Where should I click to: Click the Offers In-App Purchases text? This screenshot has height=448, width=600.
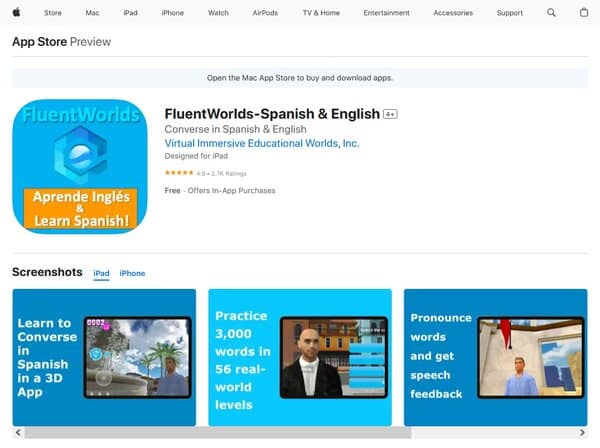point(232,191)
